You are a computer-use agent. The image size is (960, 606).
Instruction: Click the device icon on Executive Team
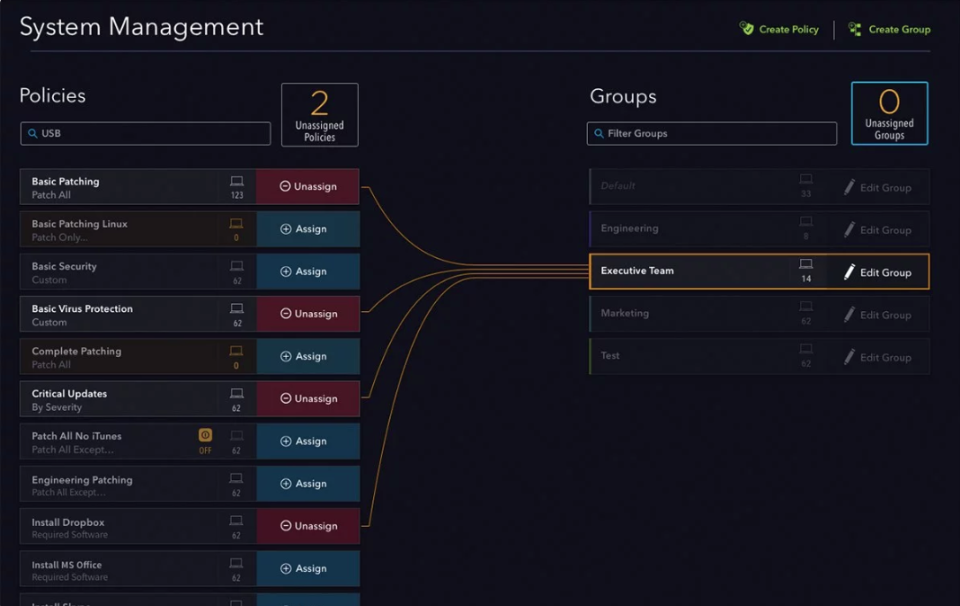point(806,265)
